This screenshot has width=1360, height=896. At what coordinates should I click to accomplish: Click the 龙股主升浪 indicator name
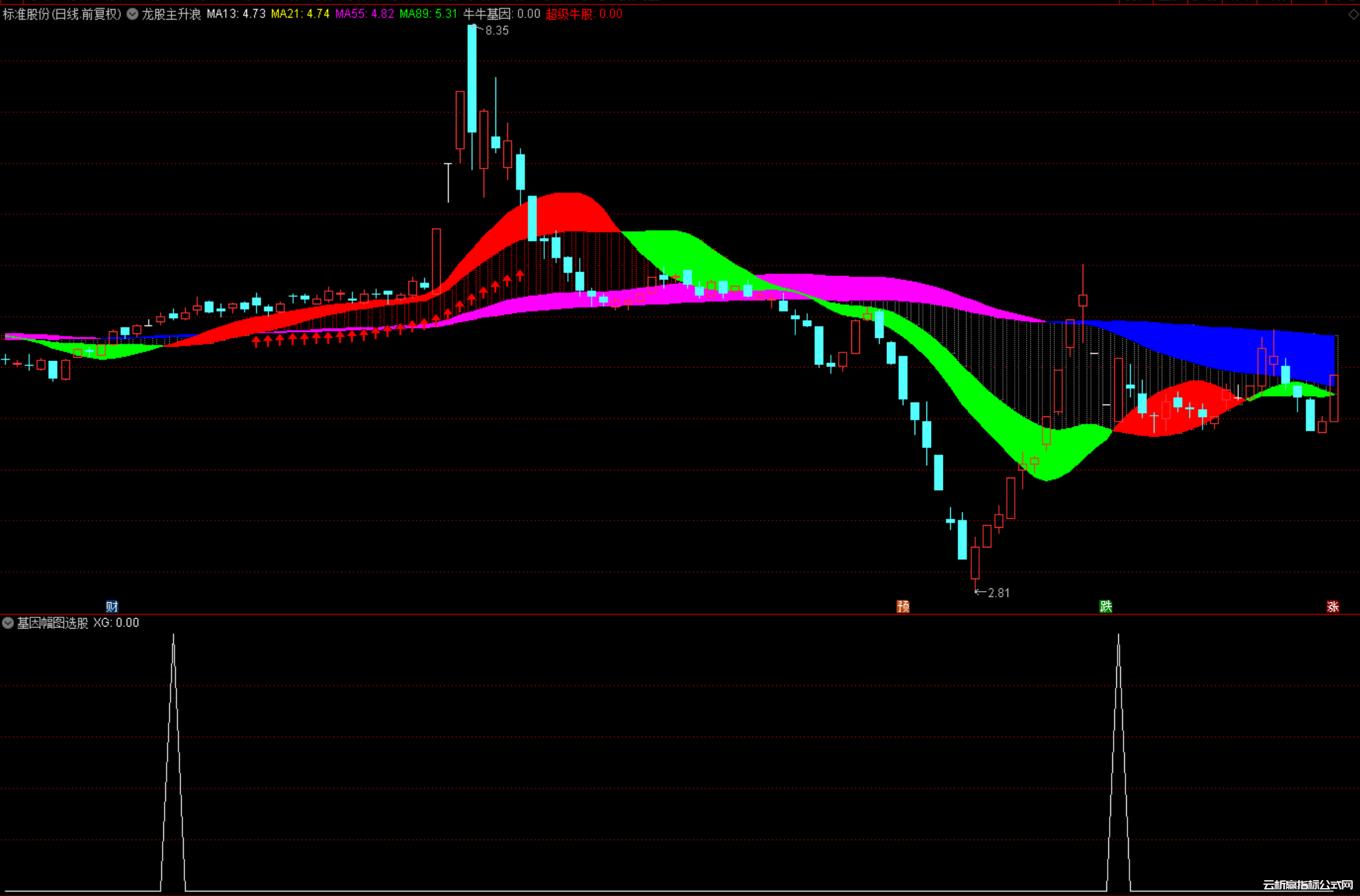[x=171, y=14]
